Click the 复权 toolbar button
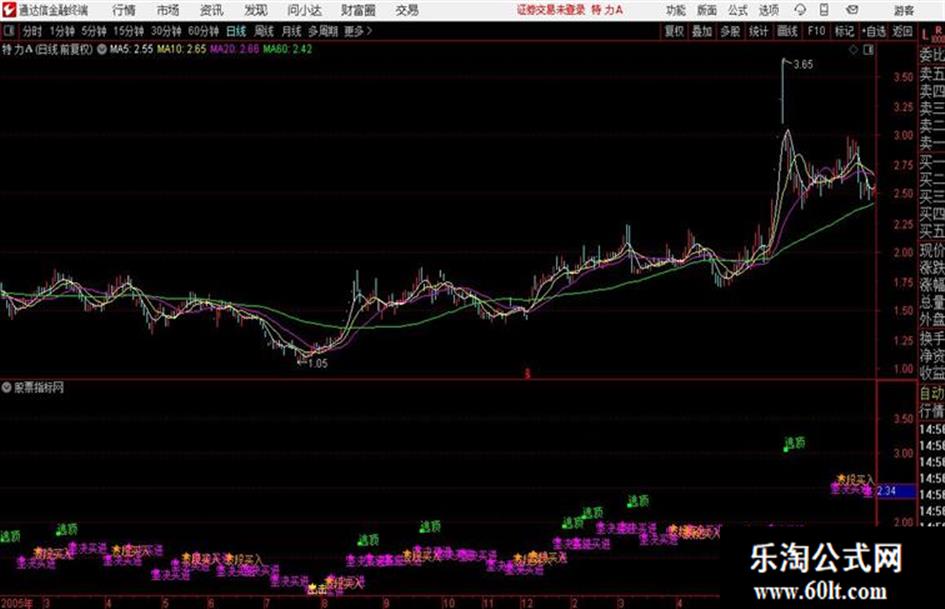This screenshot has height=609, width=945. click(674, 31)
